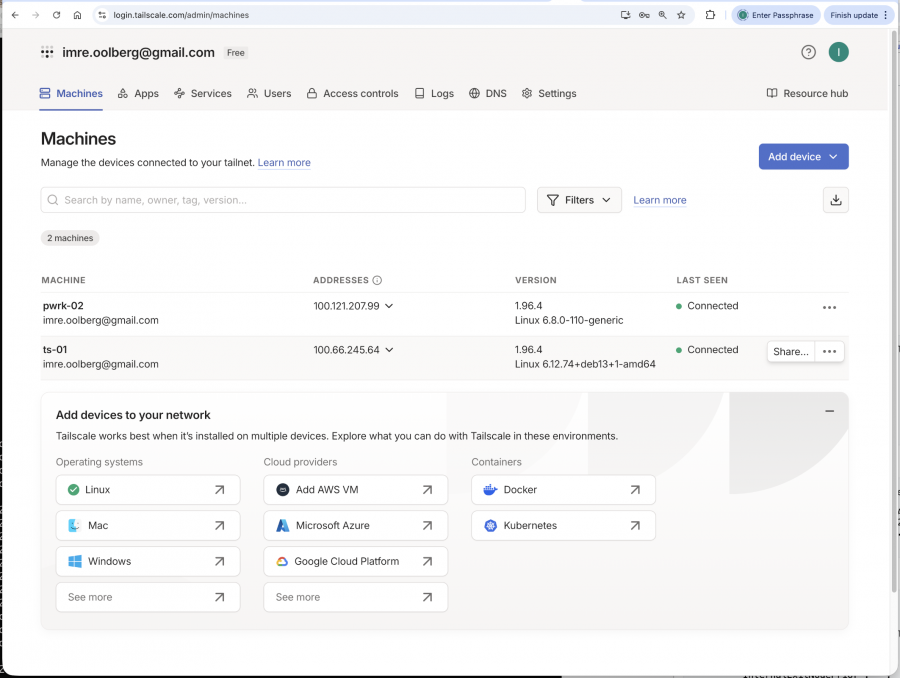Open the three-dot menu for ts-01

click(x=829, y=351)
